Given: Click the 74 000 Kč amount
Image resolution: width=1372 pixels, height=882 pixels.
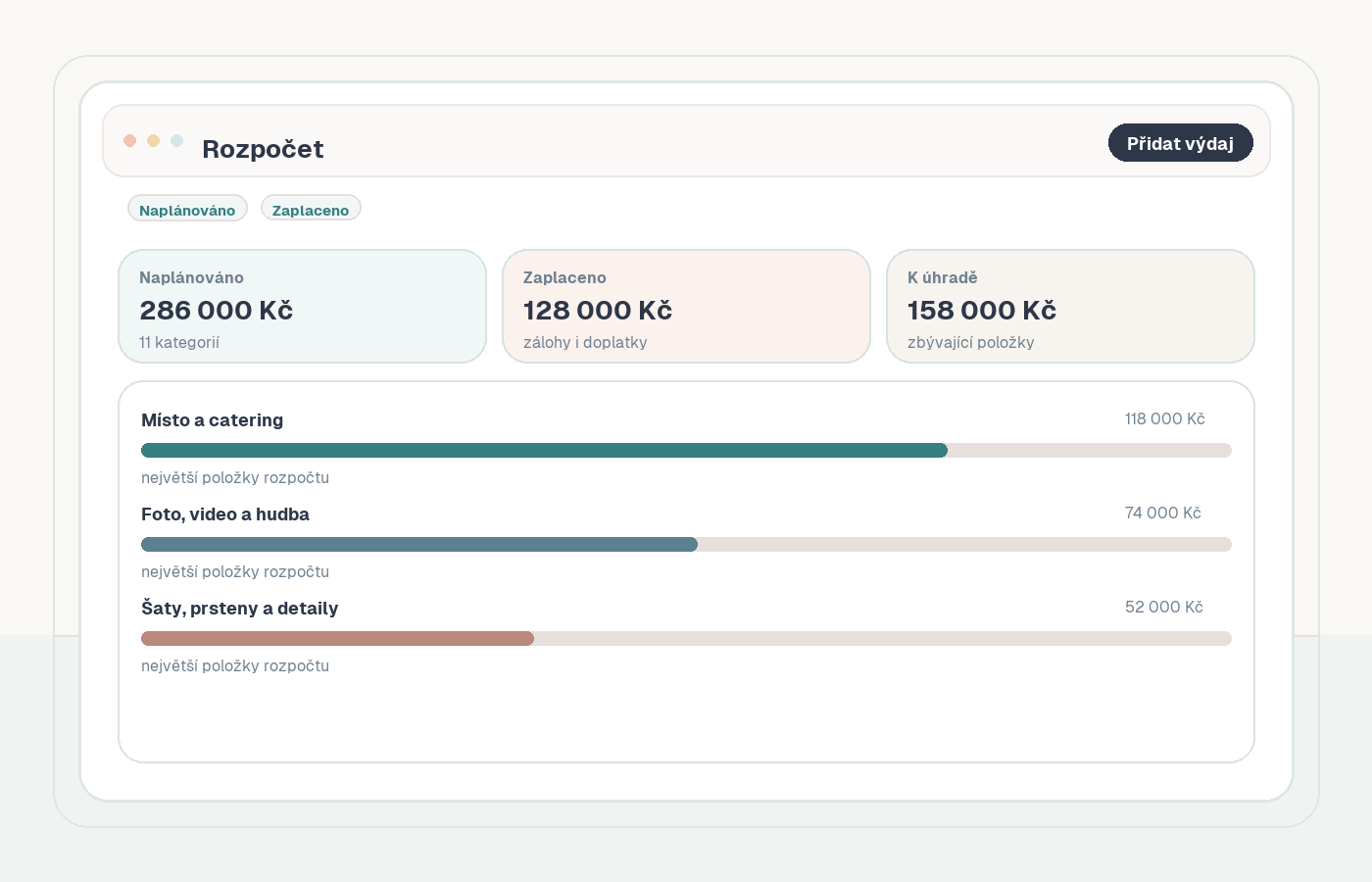Looking at the screenshot, I should 1162,514.
